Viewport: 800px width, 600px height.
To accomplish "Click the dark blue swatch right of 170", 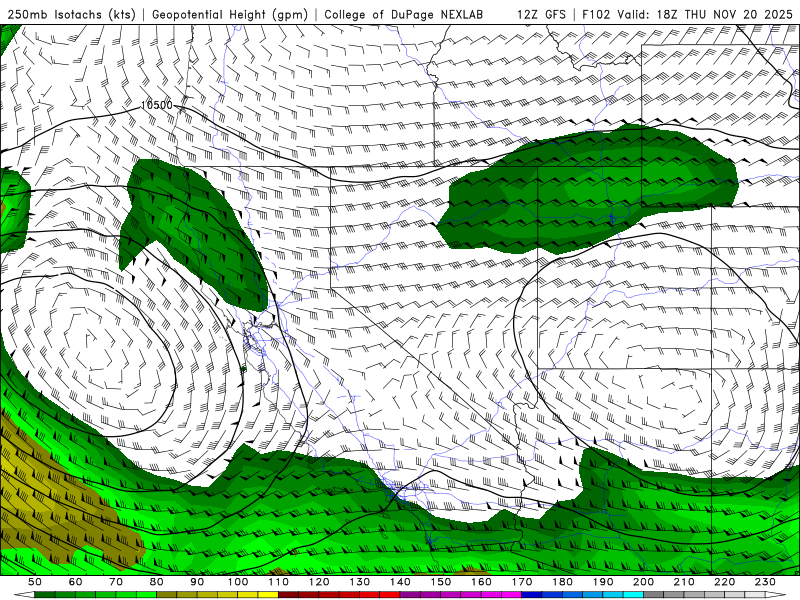I will click(532, 595).
